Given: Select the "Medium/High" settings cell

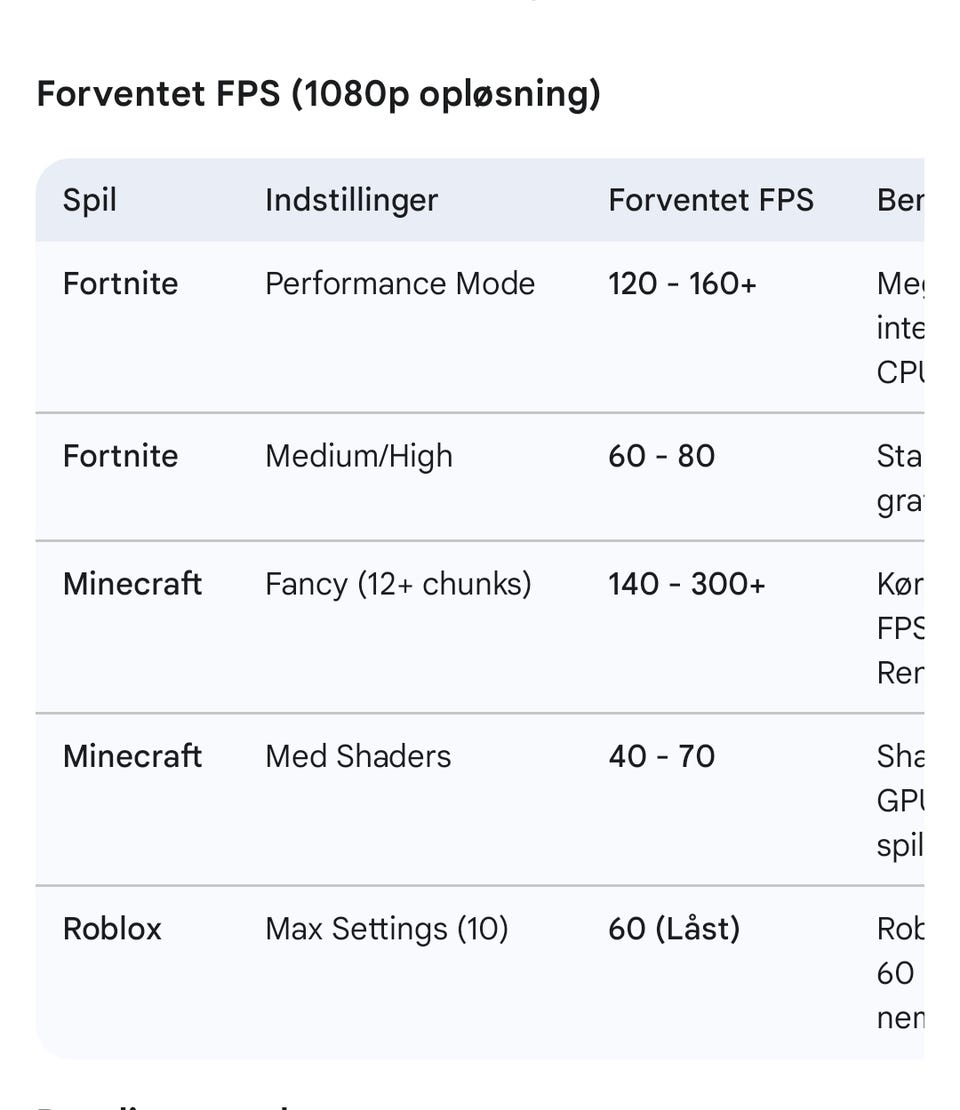Looking at the screenshot, I should tap(359, 456).
